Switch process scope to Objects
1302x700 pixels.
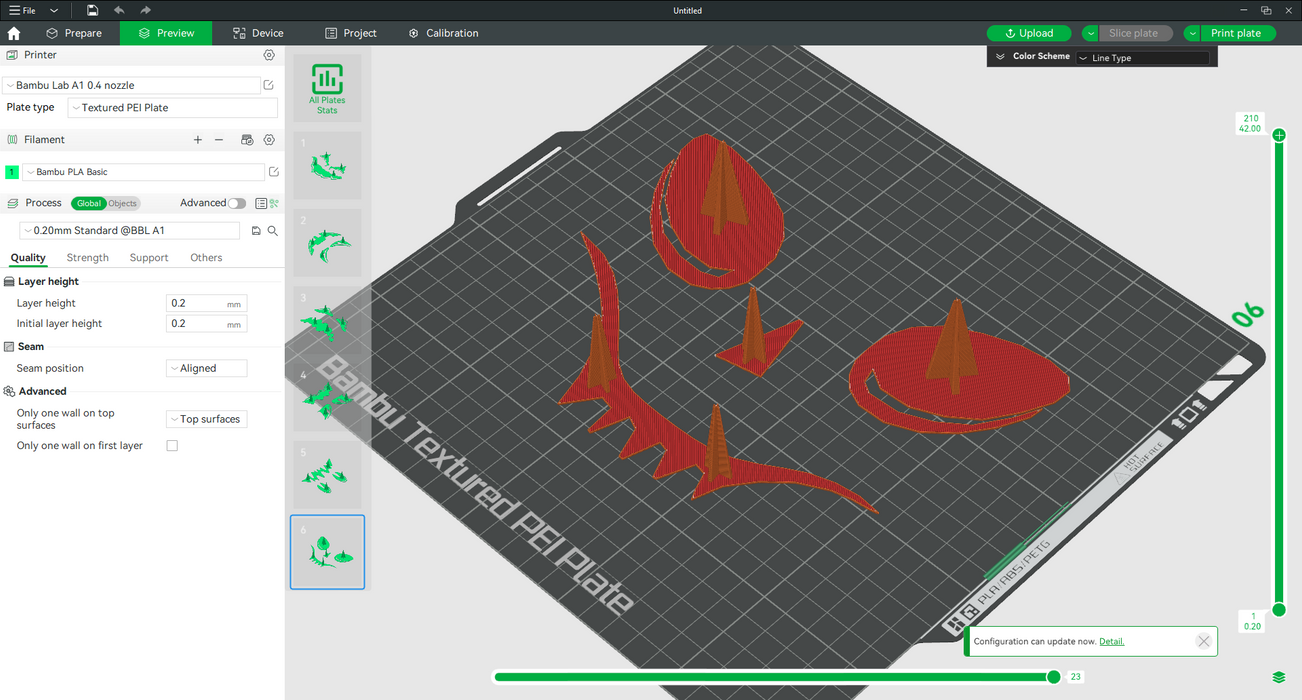click(123, 203)
